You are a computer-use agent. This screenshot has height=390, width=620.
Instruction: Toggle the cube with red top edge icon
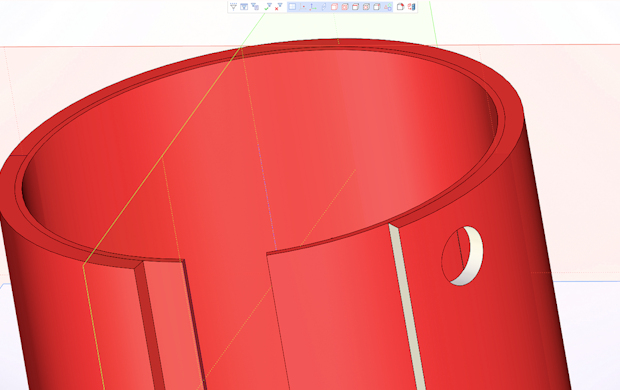point(355,7)
